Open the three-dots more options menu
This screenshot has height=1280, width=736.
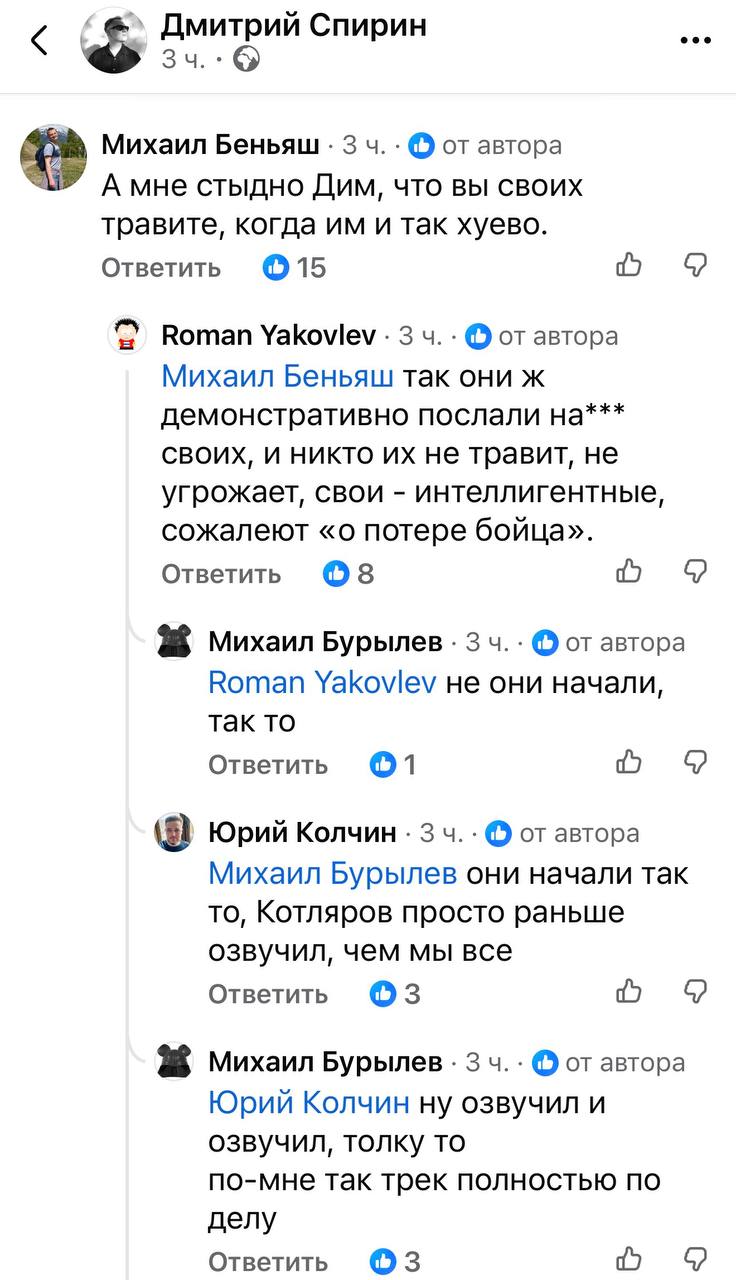coord(695,41)
